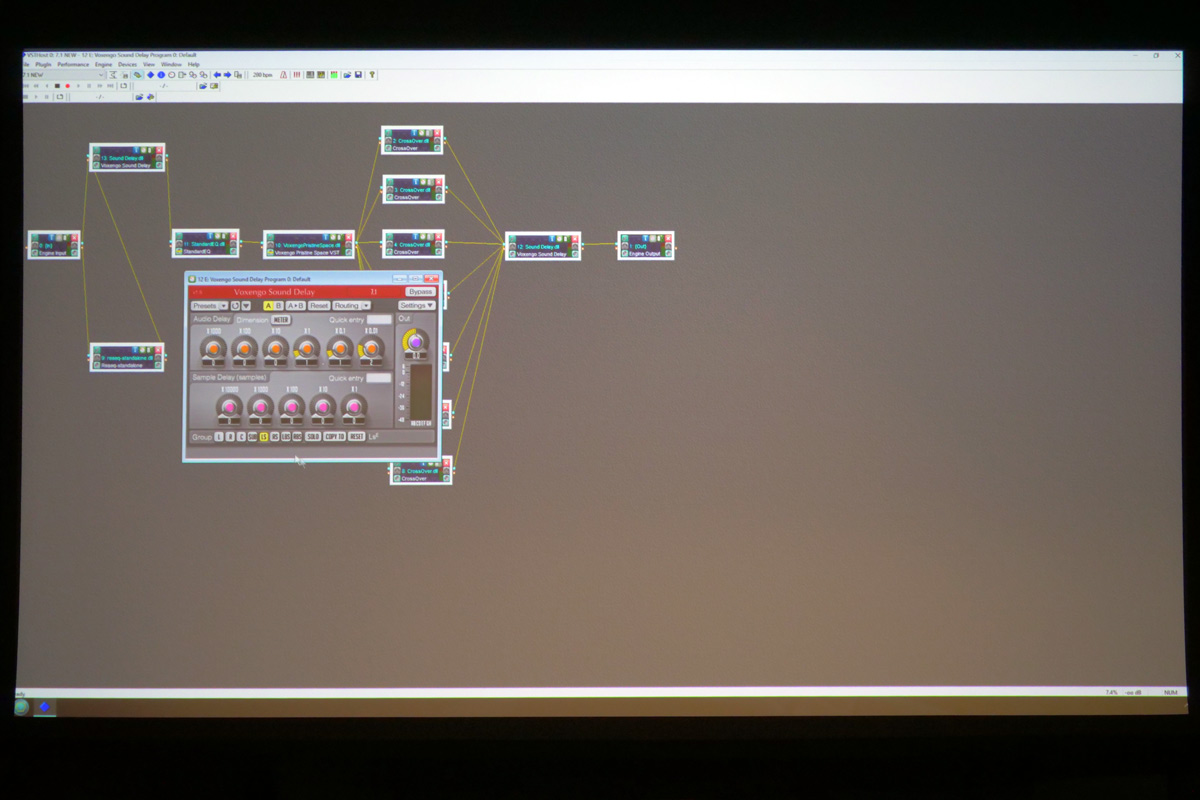This screenshot has width=1200, height=800.
Task: Toggle Bypass in Voxengo Sound Delay
Action: tap(420, 292)
